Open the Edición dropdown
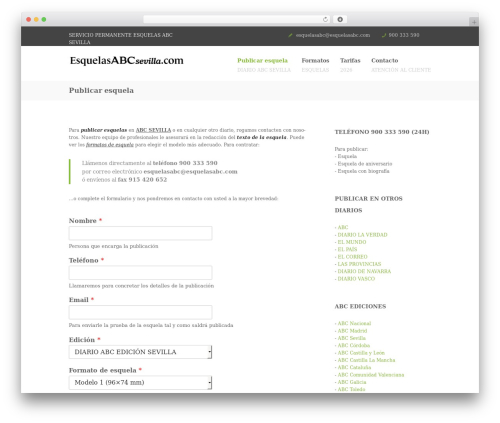This screenshot has height=423, width=500. point(140,352)
